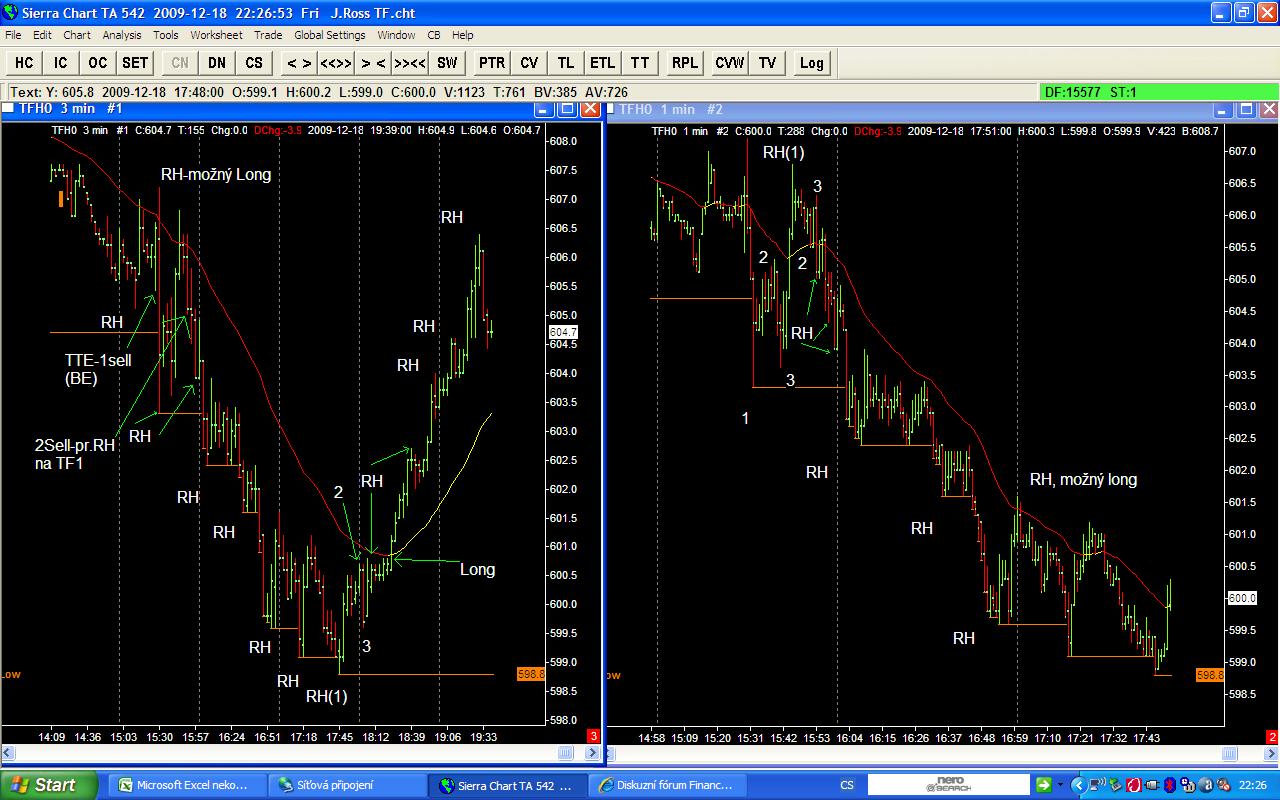1280x800 pixels.
Task: Open the Global Settings menu
Action: pos(330,35)
